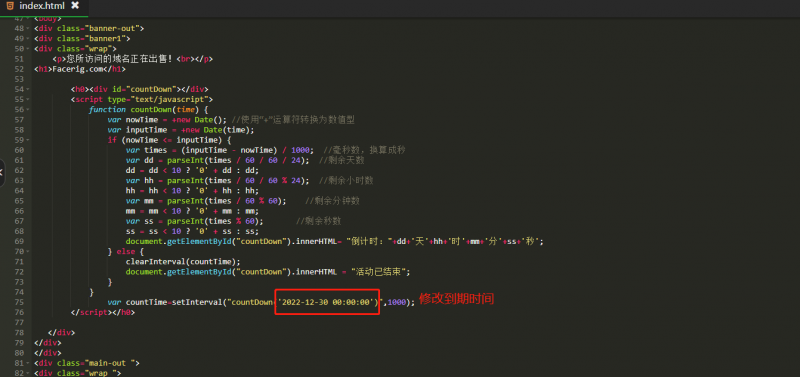
Task: Switch to the index.html tab
Action: click(x=42, y=6)
